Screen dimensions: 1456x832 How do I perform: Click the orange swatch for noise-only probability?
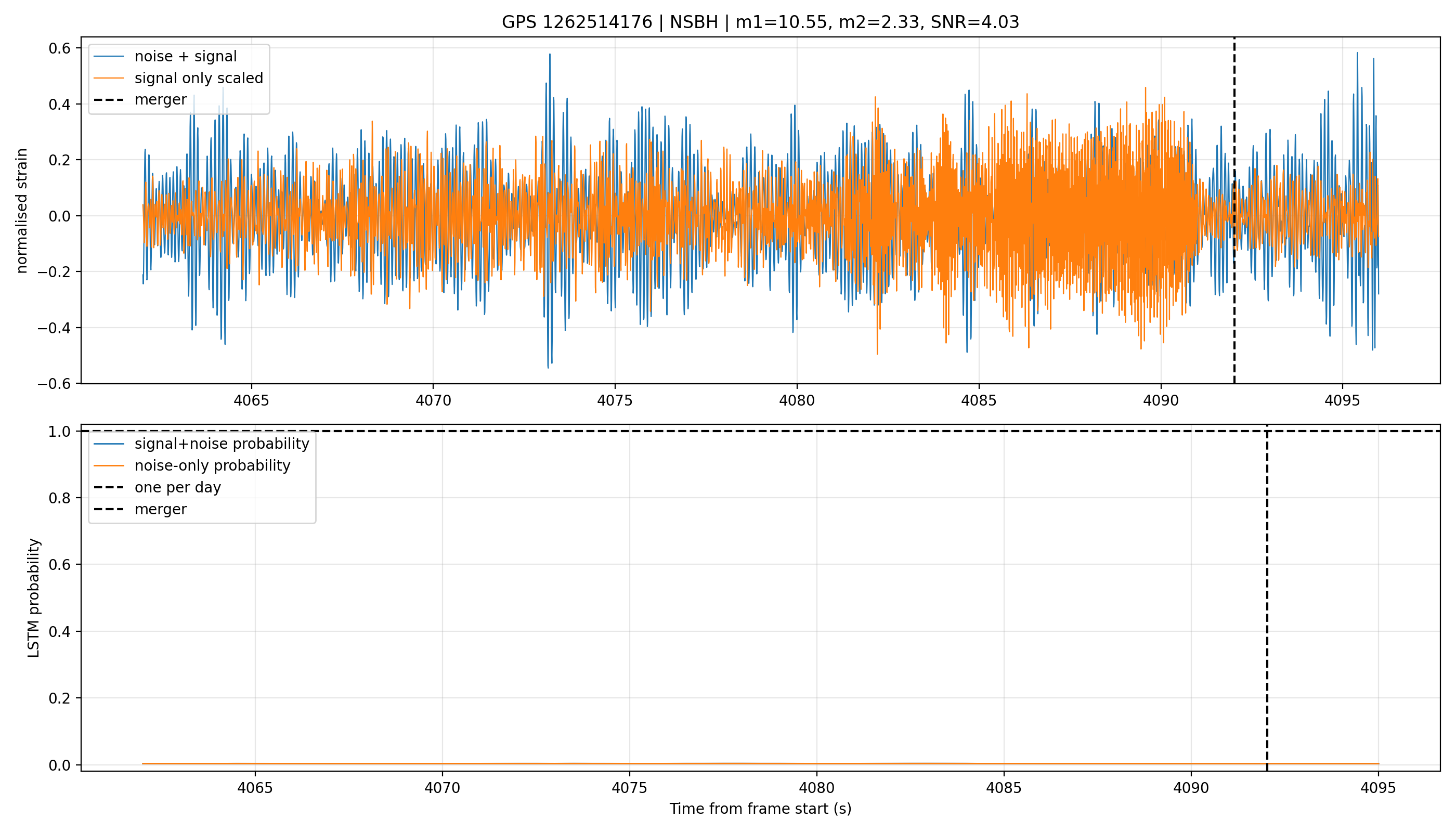coord(109,466)
